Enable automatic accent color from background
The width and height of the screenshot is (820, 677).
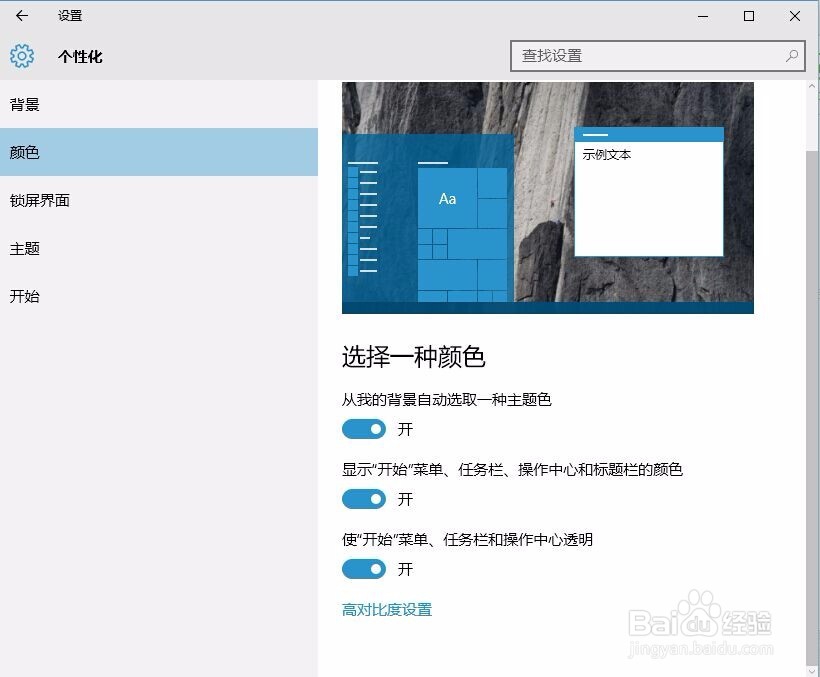pos(363,428)
